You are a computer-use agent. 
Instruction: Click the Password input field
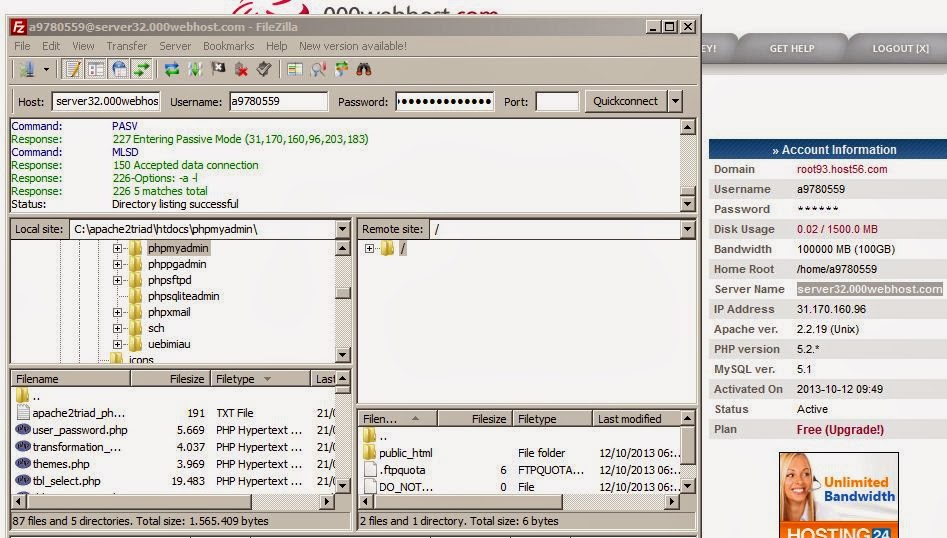coord(445,101)
